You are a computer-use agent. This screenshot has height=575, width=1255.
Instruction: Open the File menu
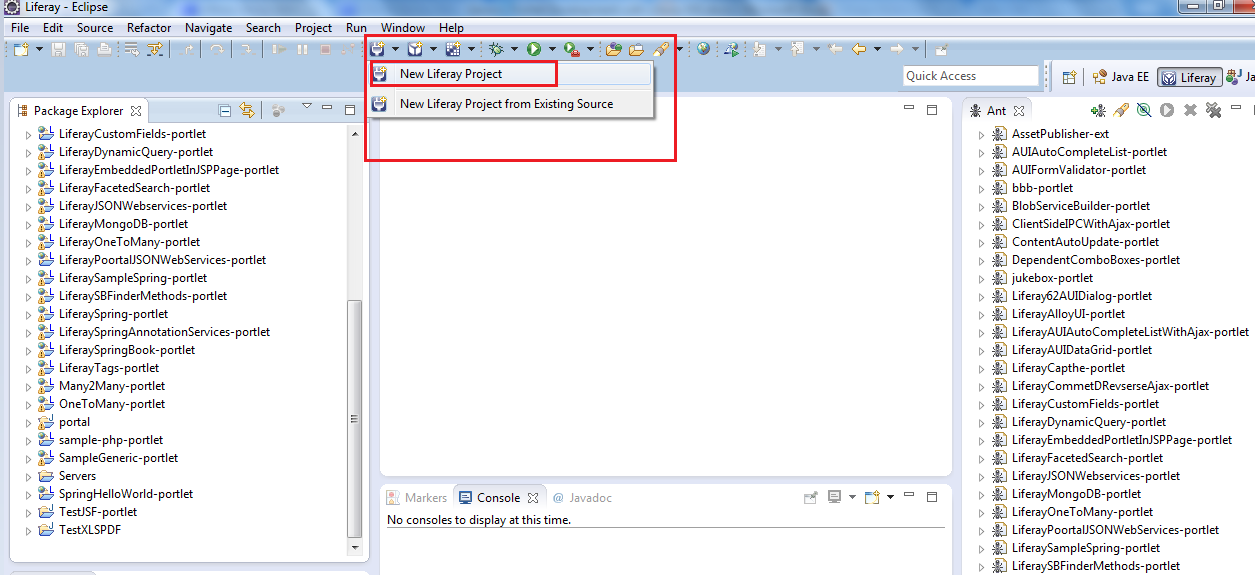point(20,28)
